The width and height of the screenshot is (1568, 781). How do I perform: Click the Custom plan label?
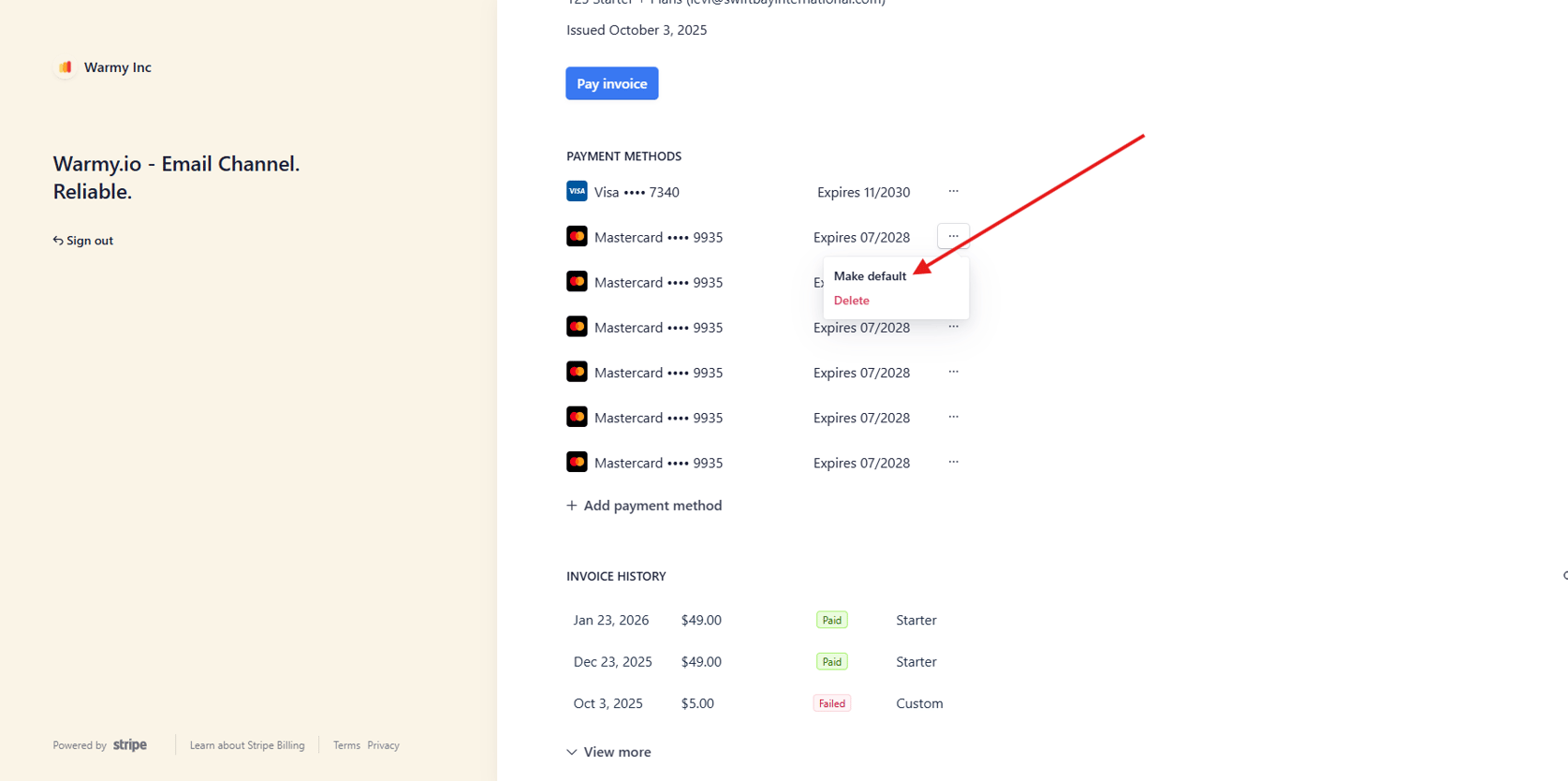[919, 703]
